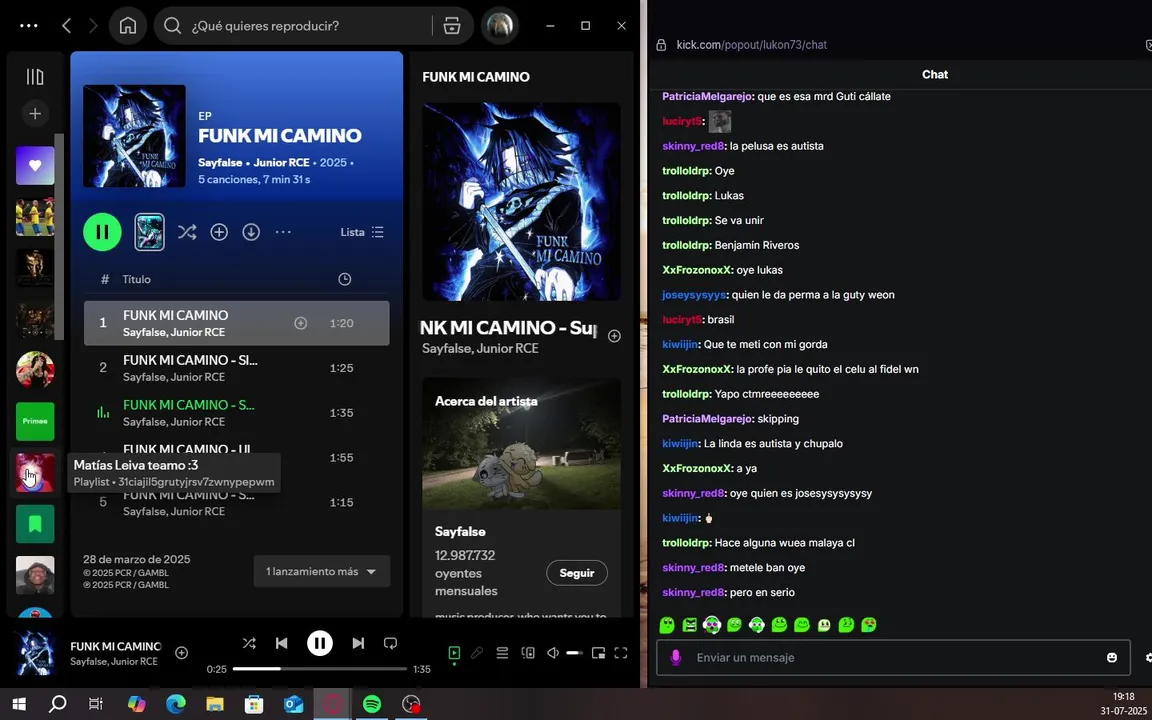This screenshot has width=1152, height=720.
Task: Open Liked Songs heart playlist
Action: click(35, 165)
